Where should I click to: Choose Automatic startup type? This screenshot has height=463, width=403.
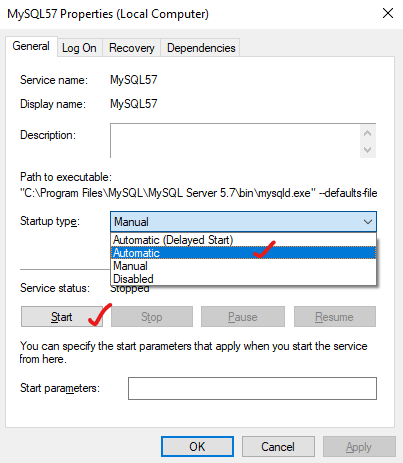click(243, 253)
